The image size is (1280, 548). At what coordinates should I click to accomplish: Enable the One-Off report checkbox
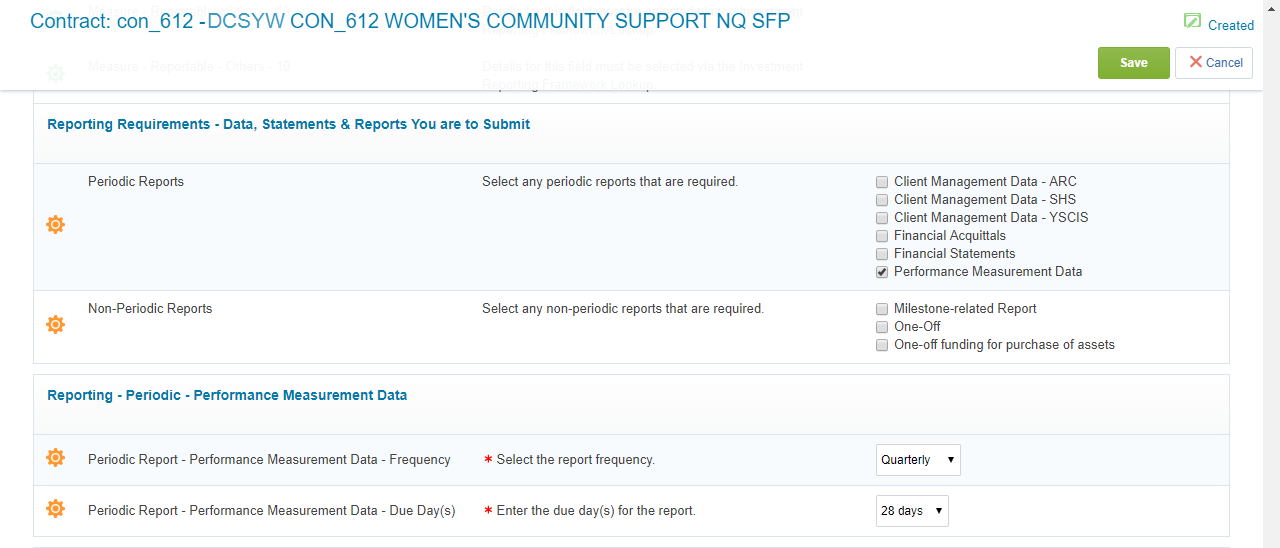pos(882,327)
